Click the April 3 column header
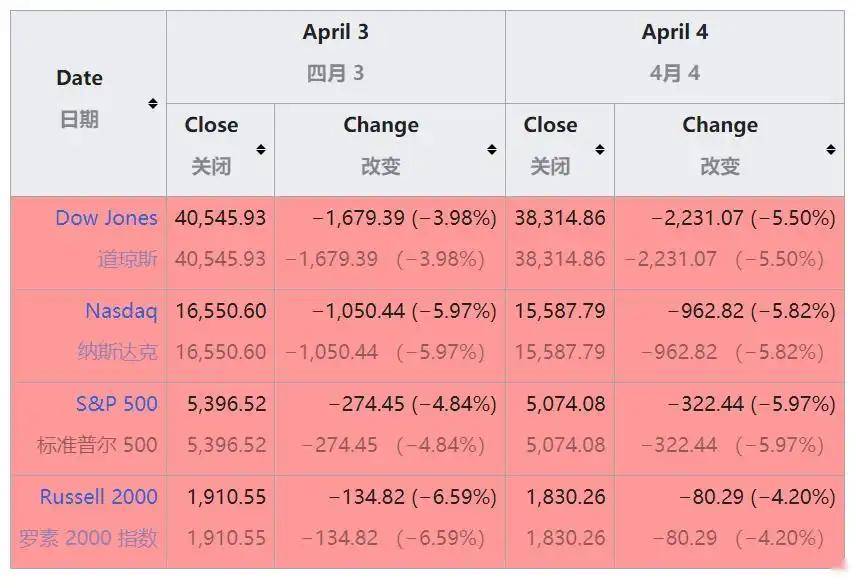 click(x=336, y=32)
